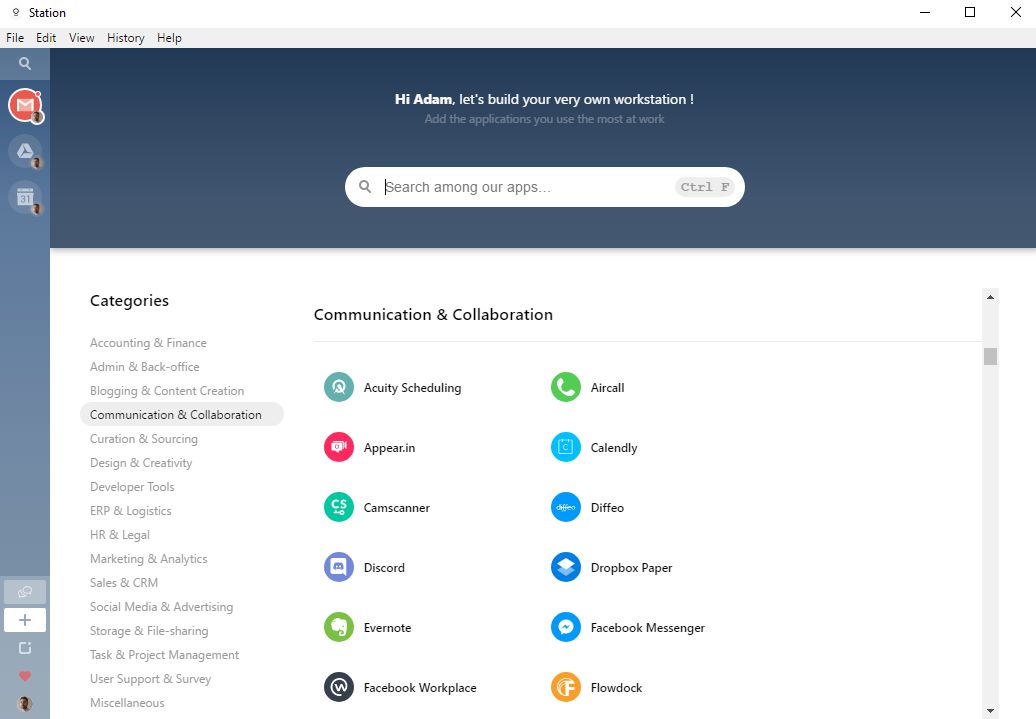Click the Acuity Scheduling app icon
This screenshot has width=1036, height=719.
(x=339, y=387)
